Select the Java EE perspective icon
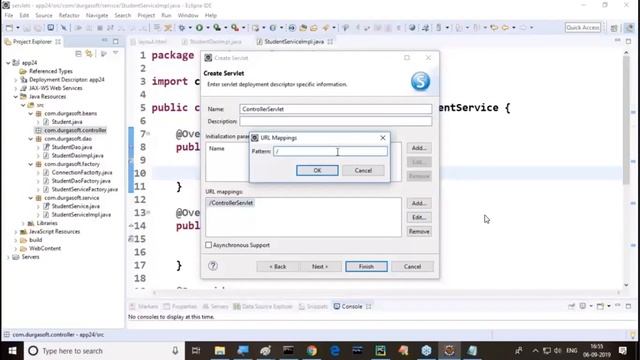 tap(629, 28)
